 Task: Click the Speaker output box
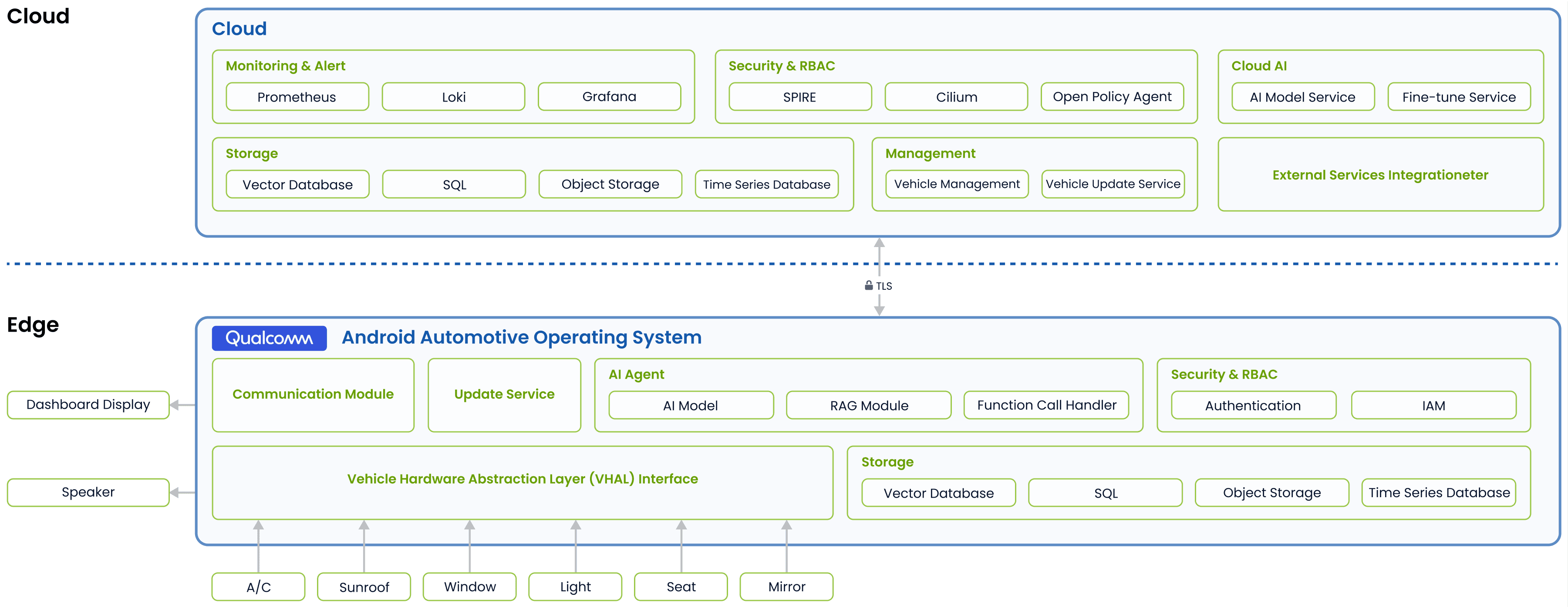point(88,492)
